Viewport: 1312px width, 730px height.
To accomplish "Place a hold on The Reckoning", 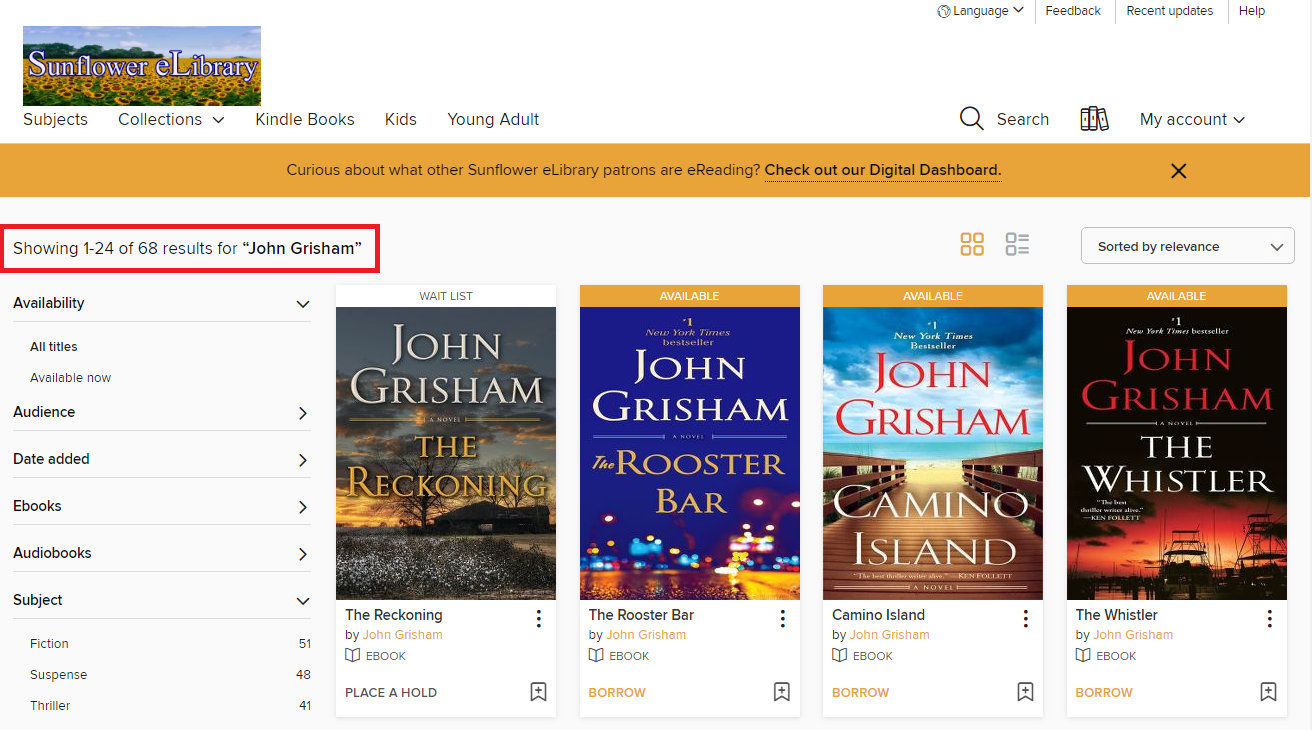I will pos(391,692).
